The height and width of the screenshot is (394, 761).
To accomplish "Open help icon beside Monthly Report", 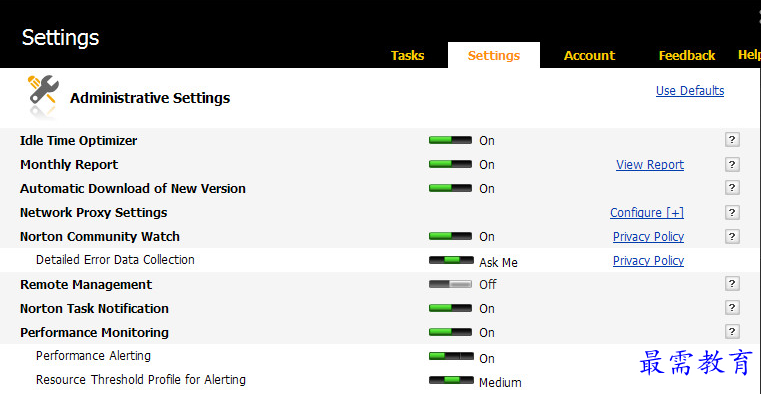I will [x=732, y=164].
